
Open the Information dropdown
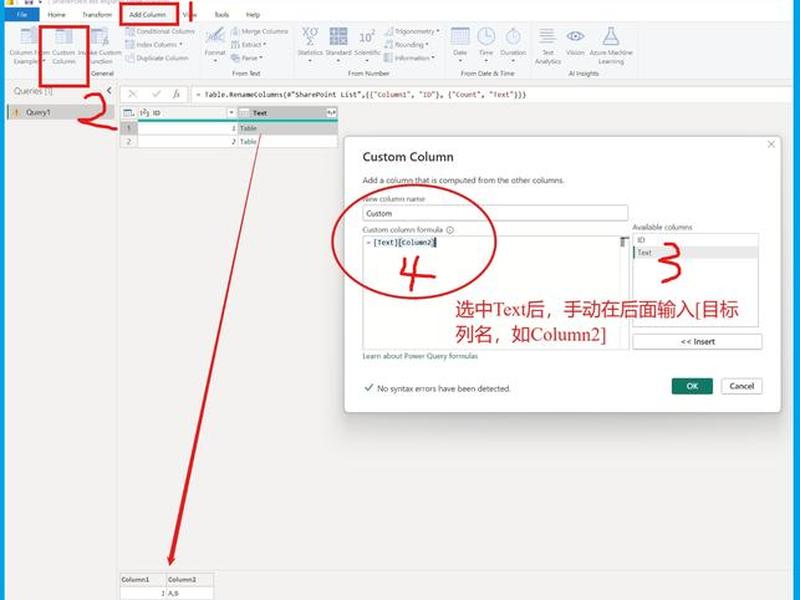coord(410,58)
